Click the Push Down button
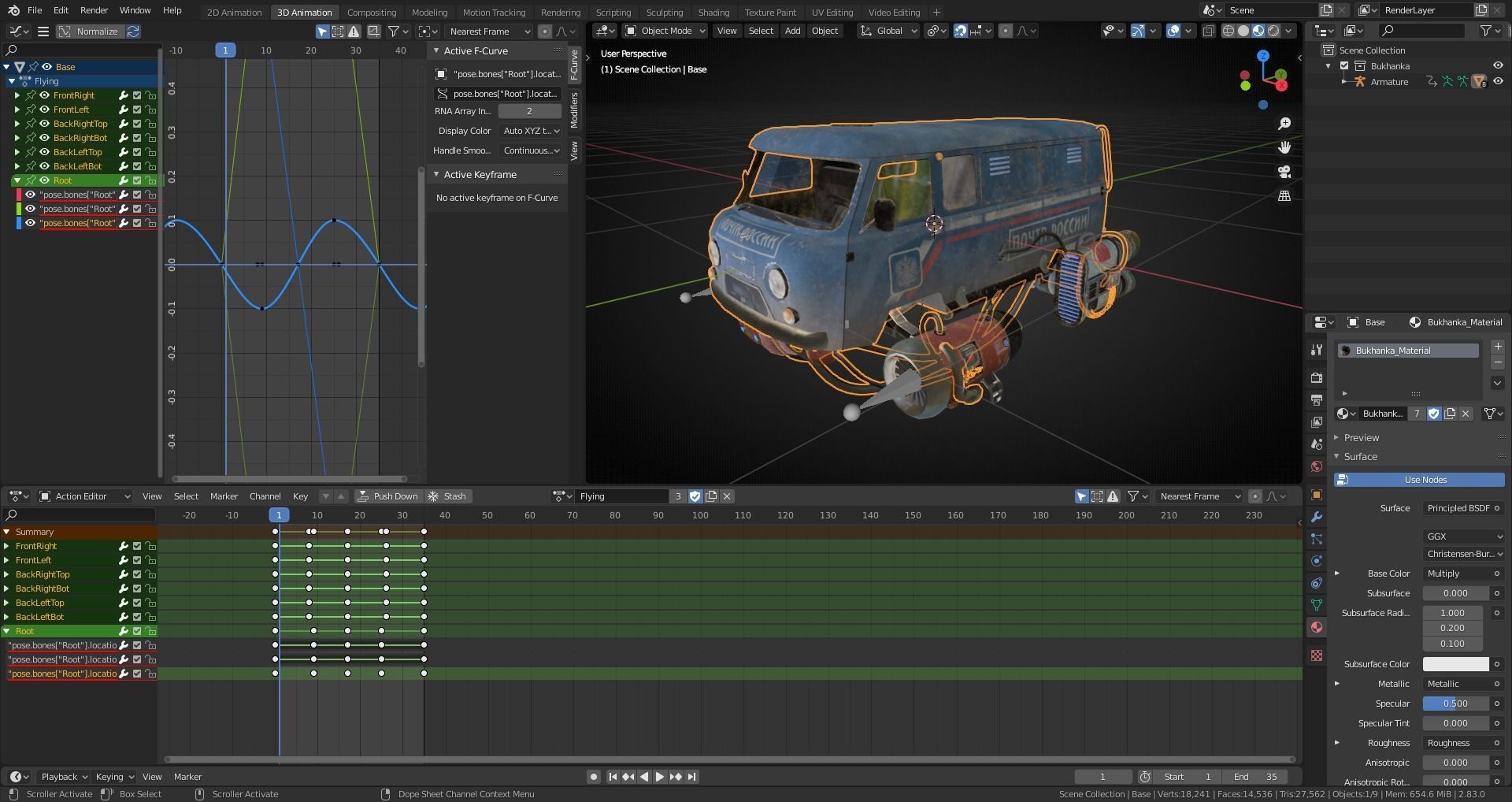This screenshot has width=1512, height=802. coord(387,496)
